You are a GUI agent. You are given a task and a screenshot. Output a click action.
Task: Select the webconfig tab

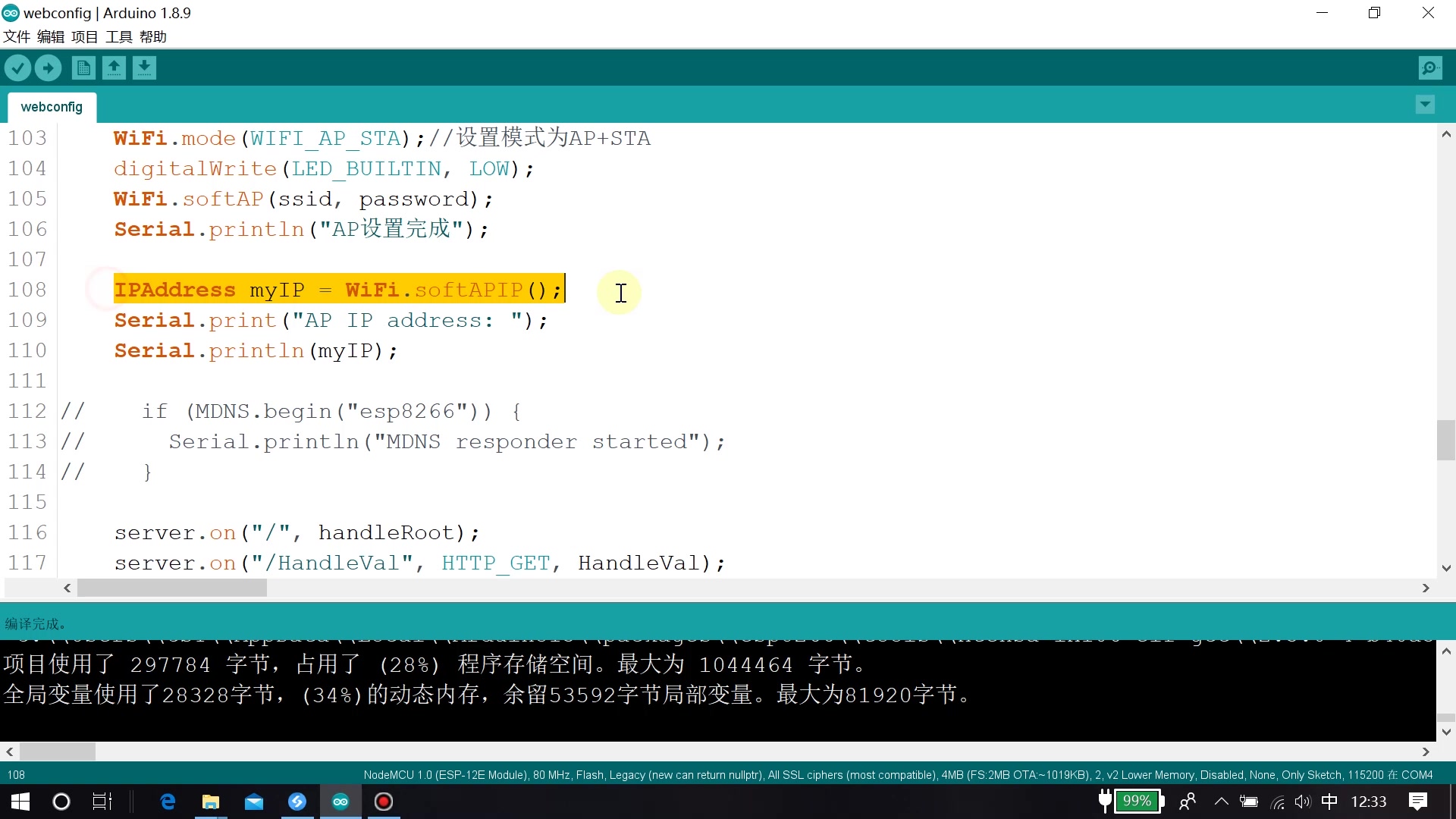[x=52, y=107]
